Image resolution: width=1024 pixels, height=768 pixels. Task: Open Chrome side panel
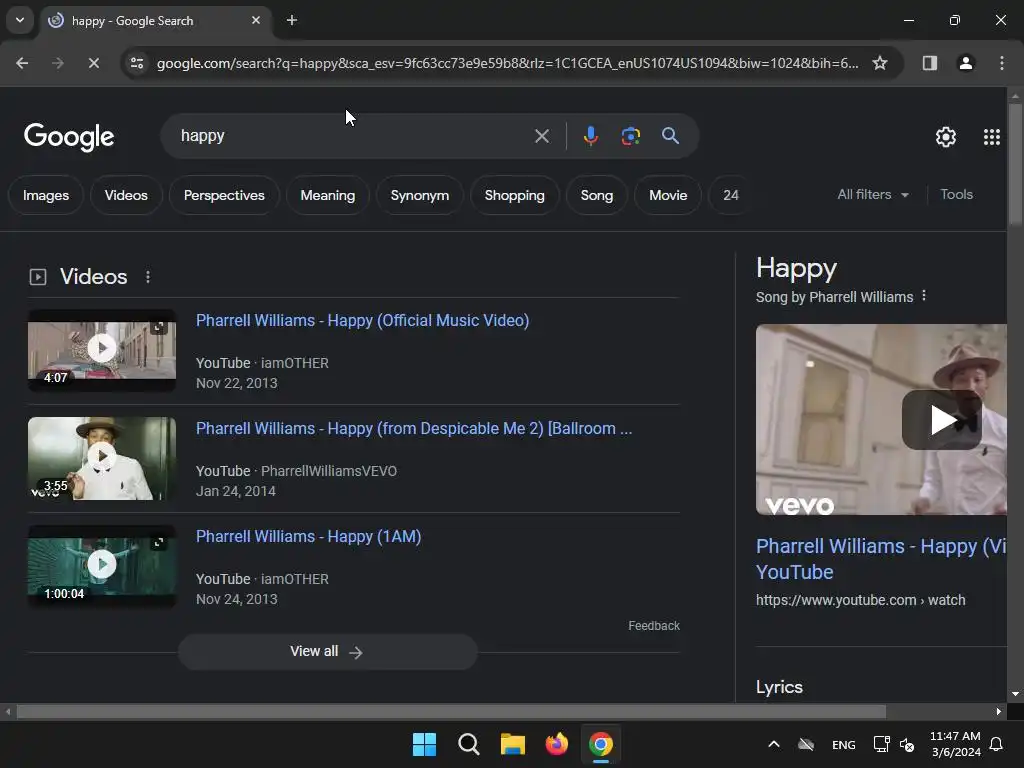[929, 63]
